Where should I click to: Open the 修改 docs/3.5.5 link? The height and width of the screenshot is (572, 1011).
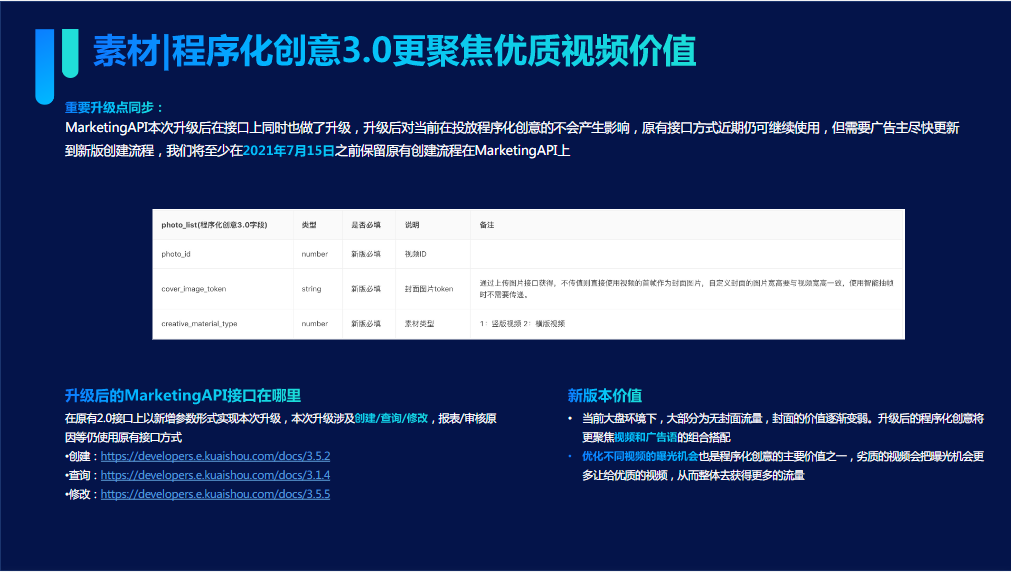tap(215, 494)
